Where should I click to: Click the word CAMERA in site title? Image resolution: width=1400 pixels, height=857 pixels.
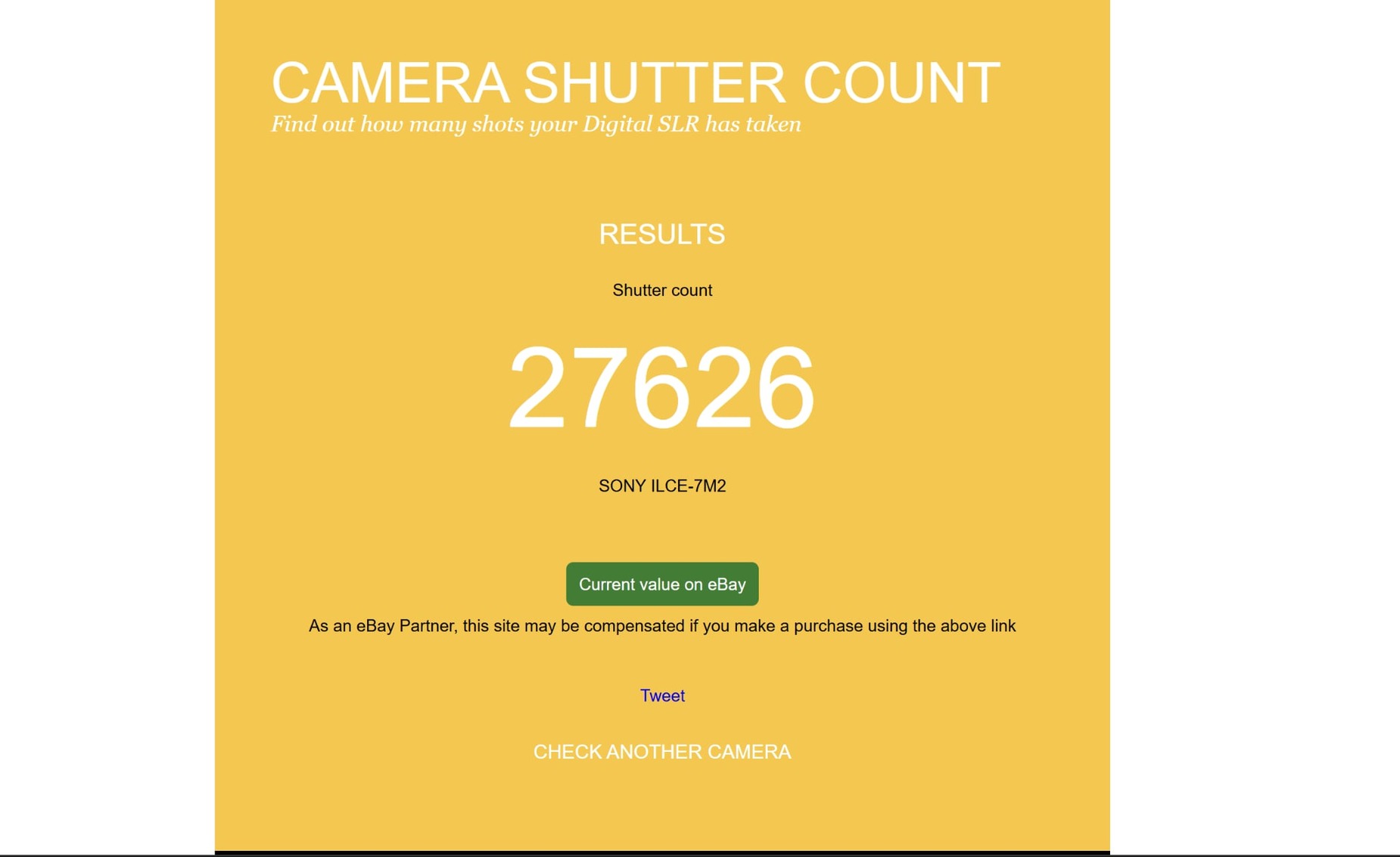(390, 83)
